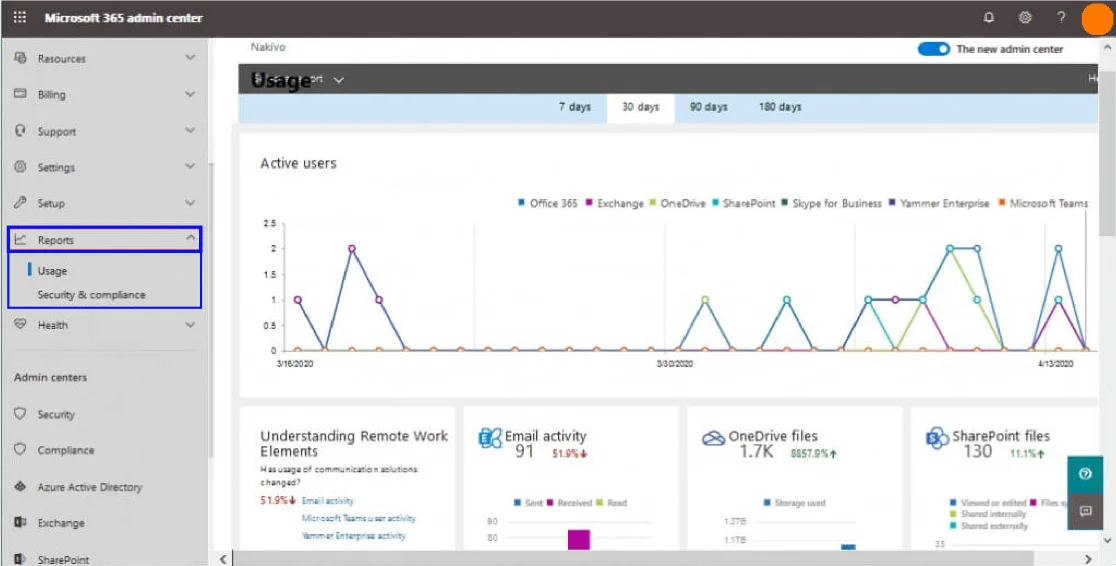Viewport: 1116px width, 566px height.
Task: Expand the Resources chevron
Action: click(x=190, y=58)
